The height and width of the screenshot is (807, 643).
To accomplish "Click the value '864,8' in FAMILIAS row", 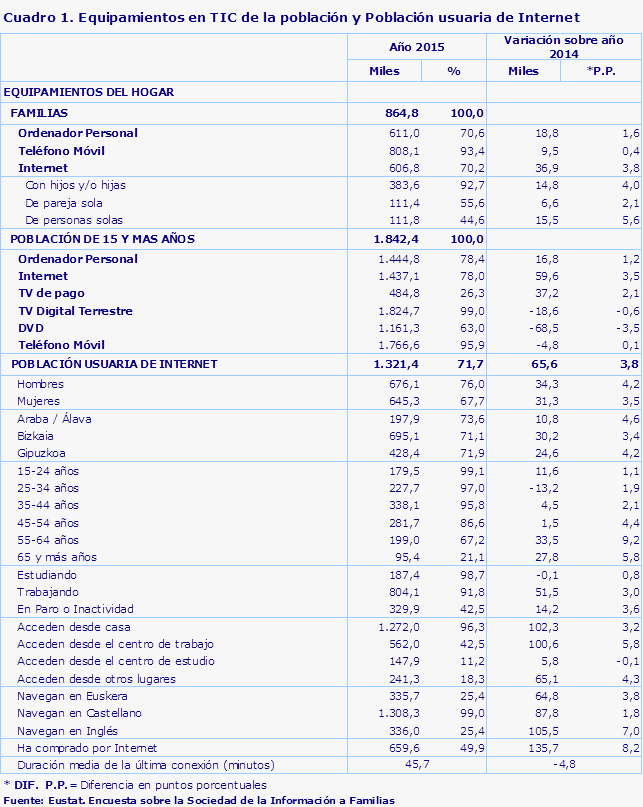I will pos(402,113).
